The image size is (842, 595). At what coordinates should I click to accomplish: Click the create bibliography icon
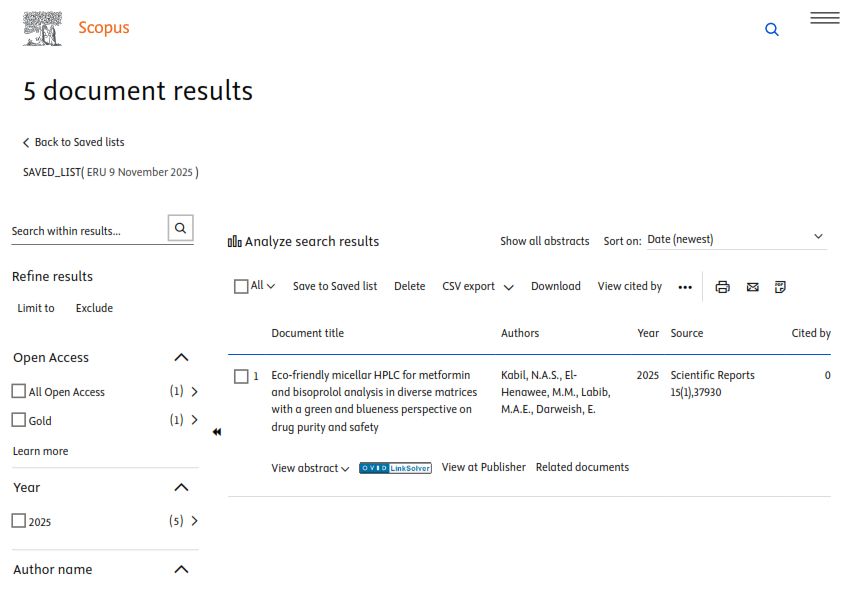pyautogui.click(x=780, y=287)
